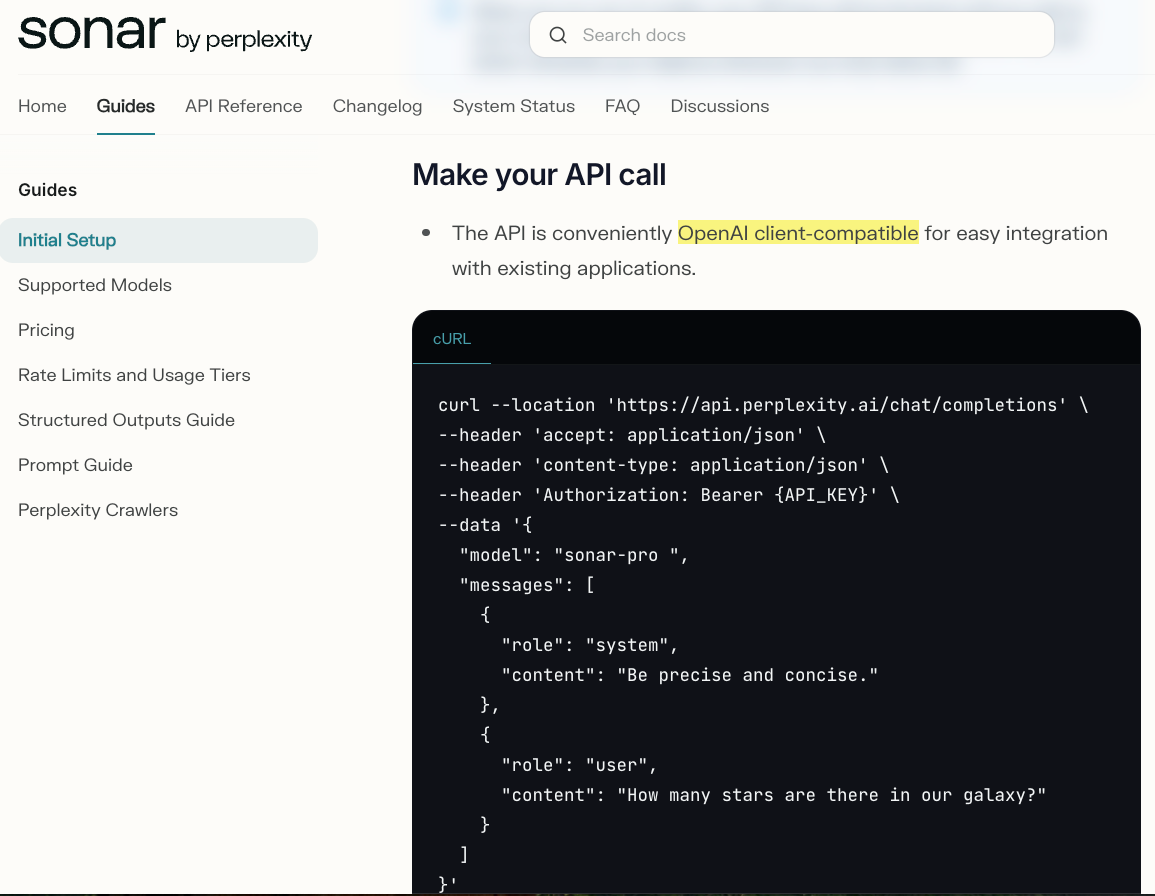Select Initial Setup in the sidebar

click(159, 240)
